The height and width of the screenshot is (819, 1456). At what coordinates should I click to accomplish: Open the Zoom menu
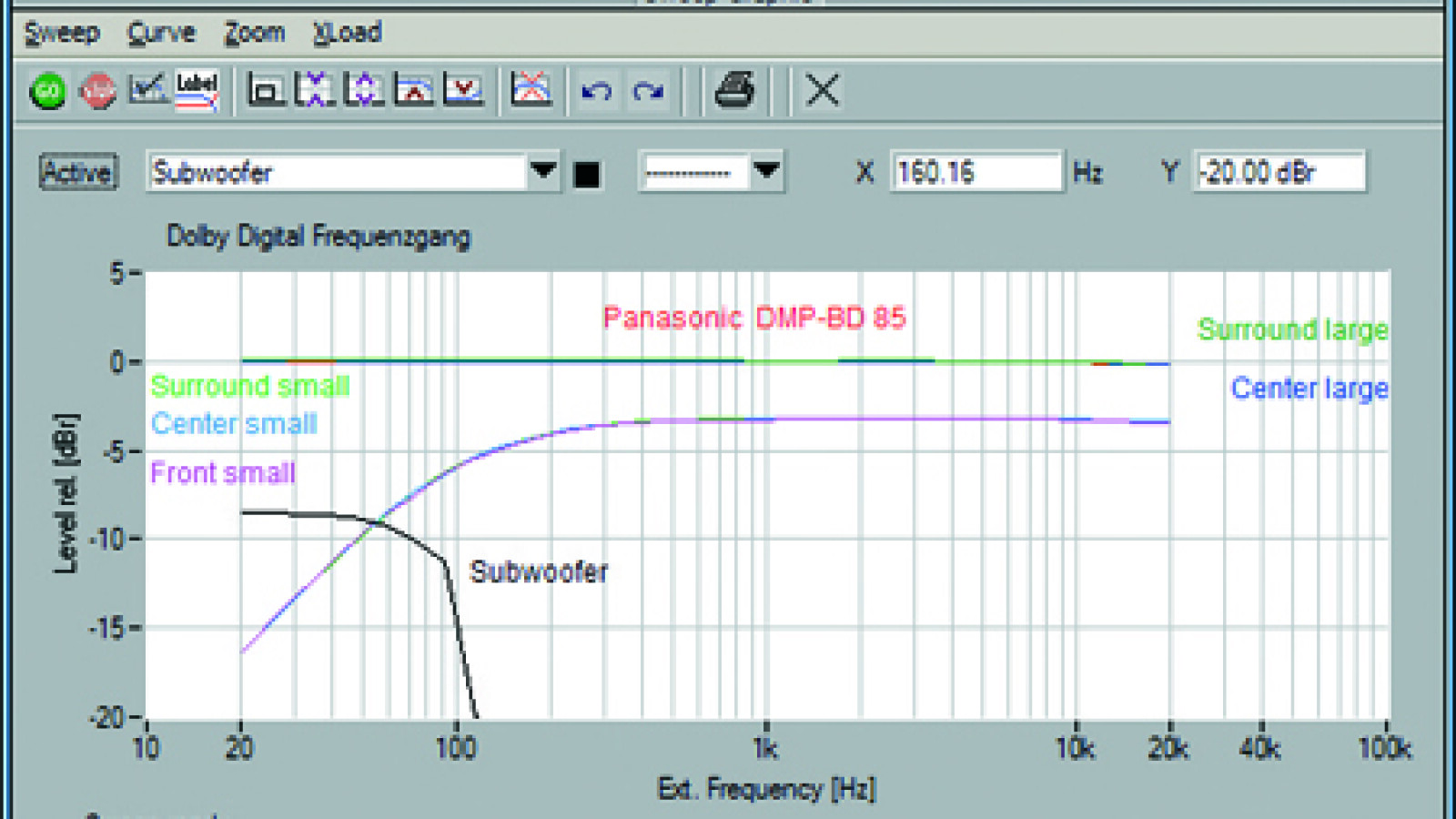[x=255, y=33]
